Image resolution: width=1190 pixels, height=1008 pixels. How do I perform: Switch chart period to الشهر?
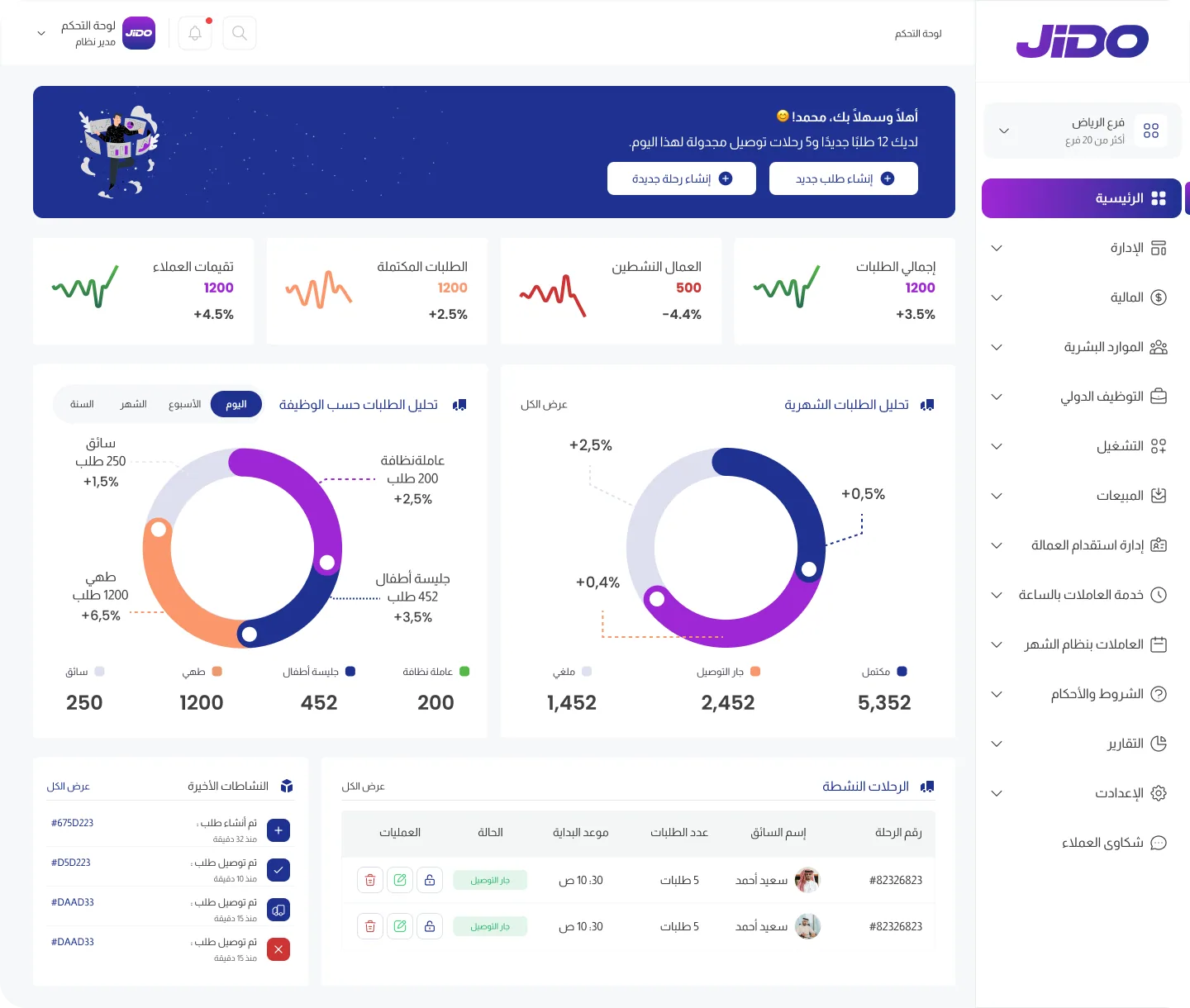[133, 404]
